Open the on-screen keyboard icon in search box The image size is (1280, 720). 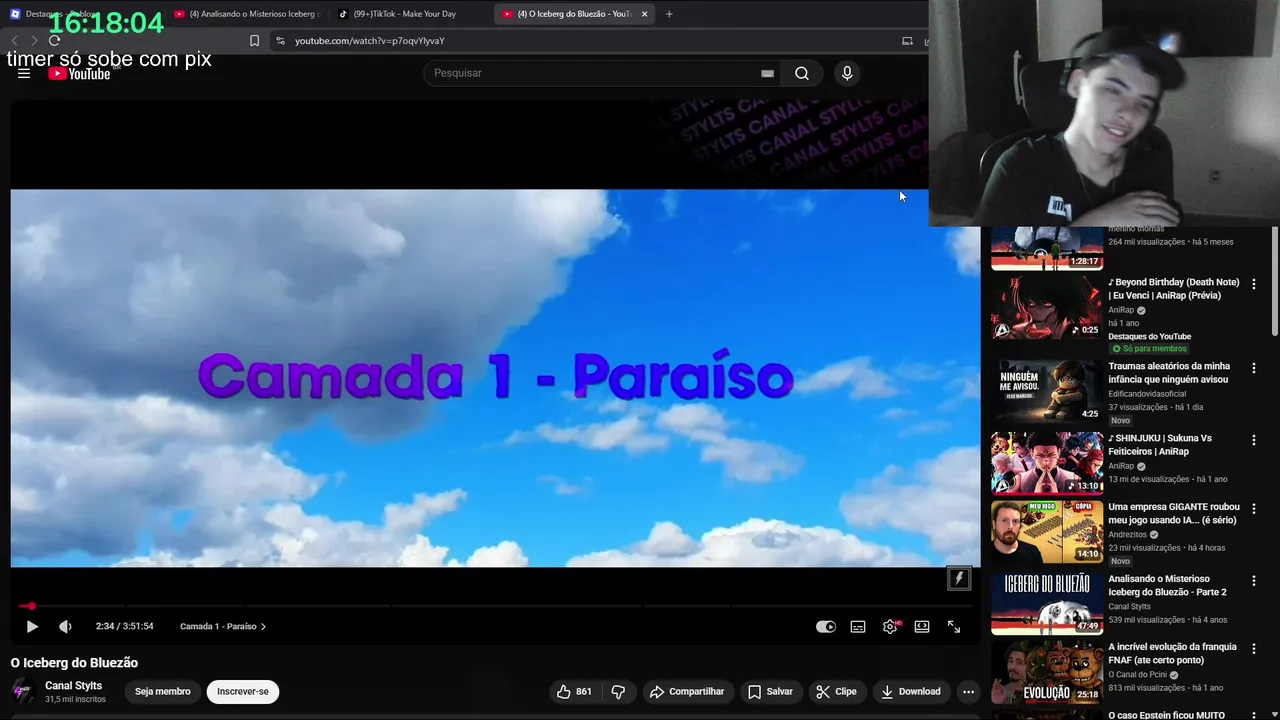coord(767,73)
